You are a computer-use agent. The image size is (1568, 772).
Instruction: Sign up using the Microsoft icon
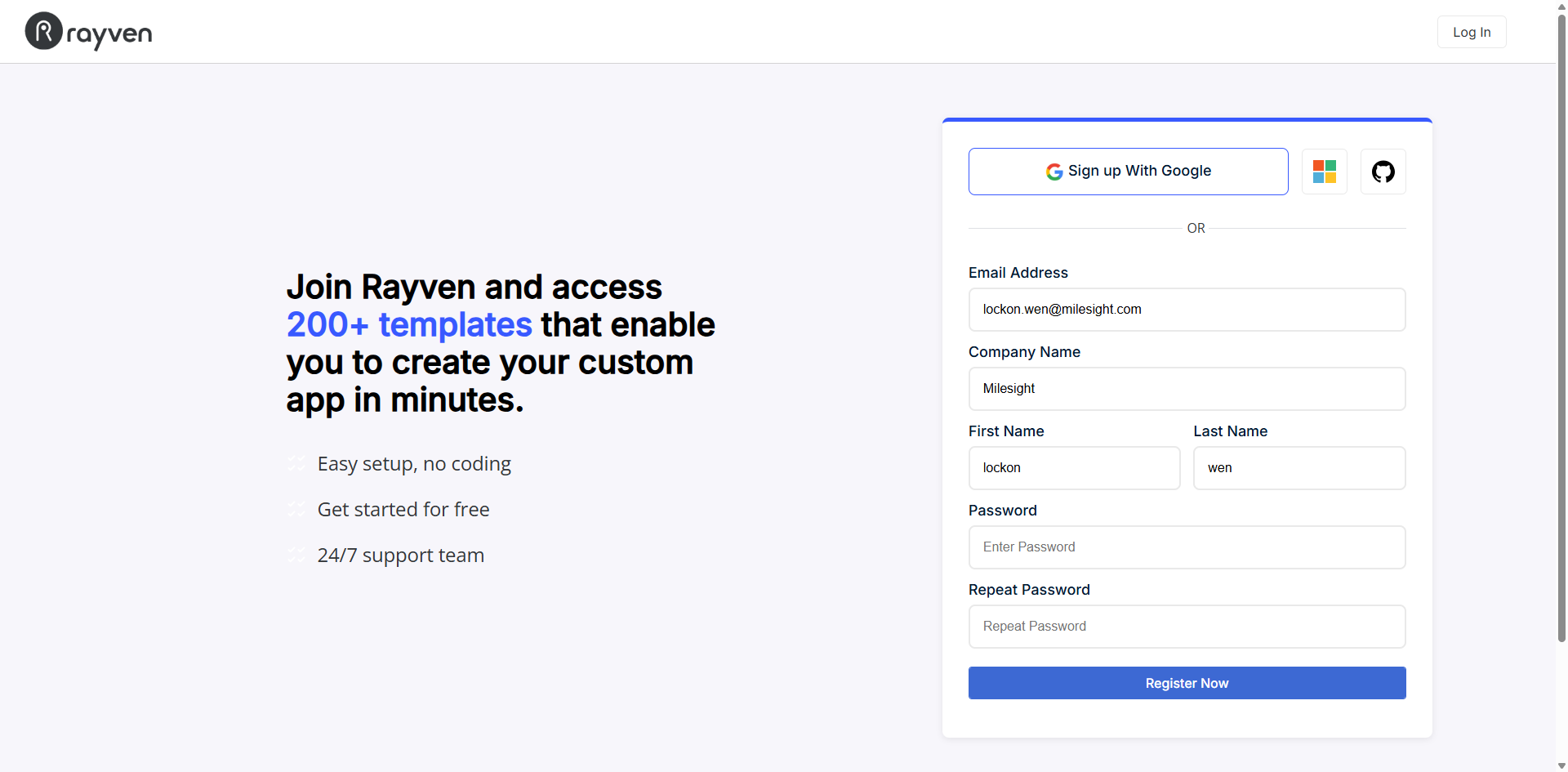tap(1324, 172)
